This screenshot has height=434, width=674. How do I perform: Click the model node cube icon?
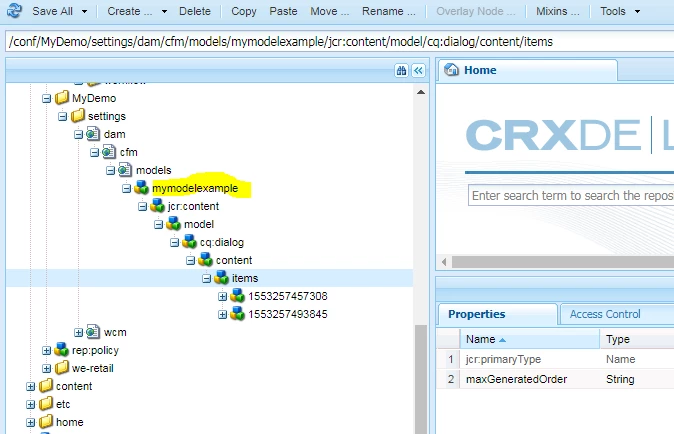174,224
